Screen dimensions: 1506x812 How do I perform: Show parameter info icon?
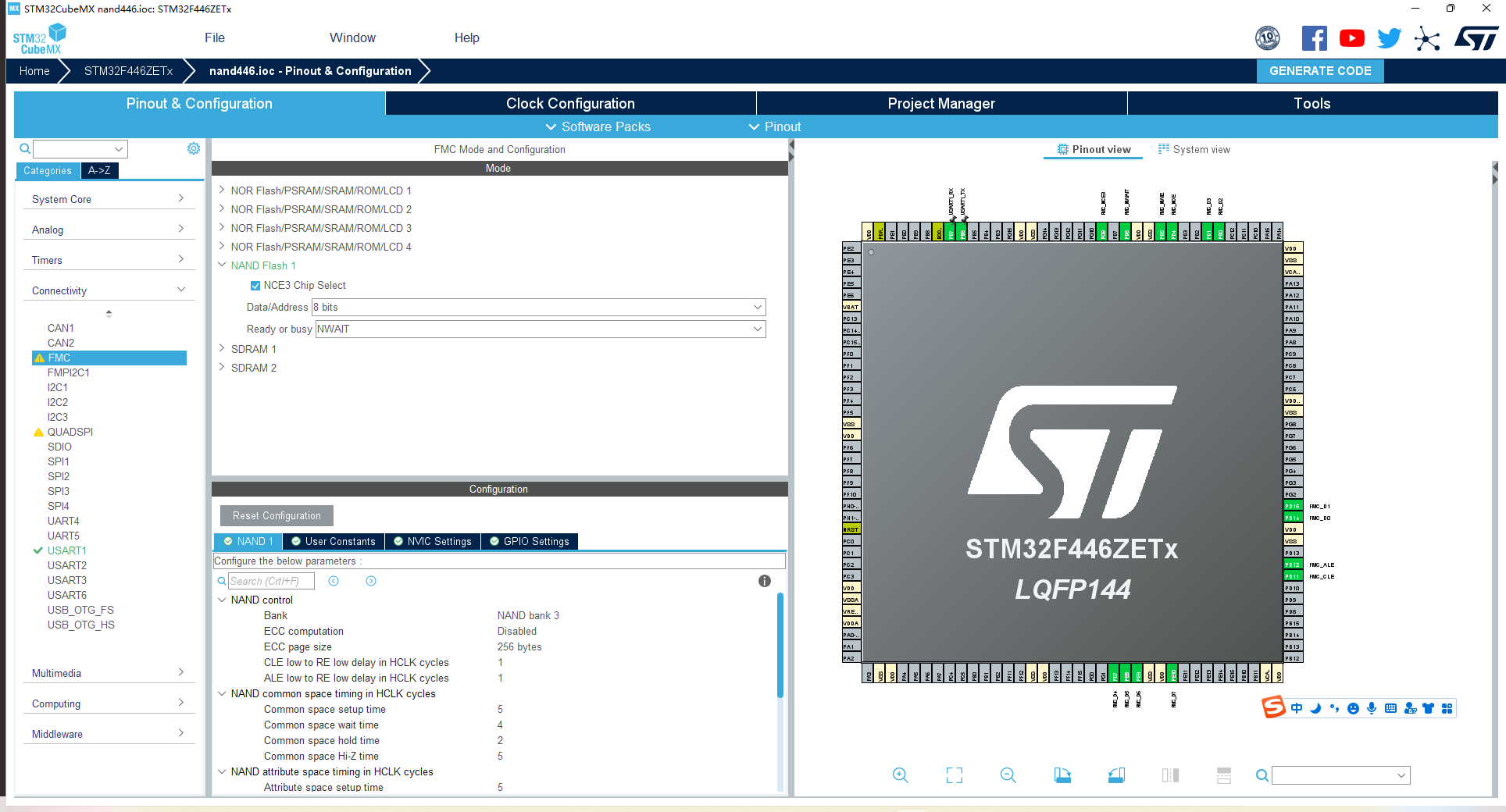point(765,581)
